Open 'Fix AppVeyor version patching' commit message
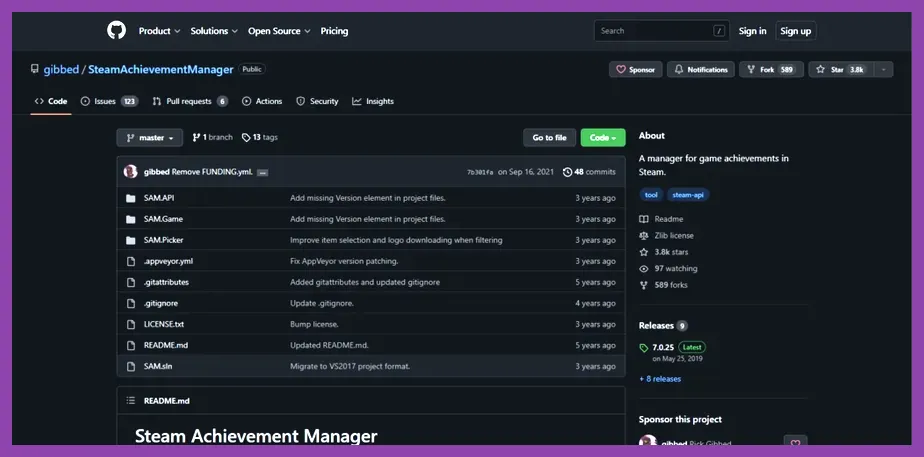Image resolution: width=924 pixels, height=457 pixels. point(344,261)
